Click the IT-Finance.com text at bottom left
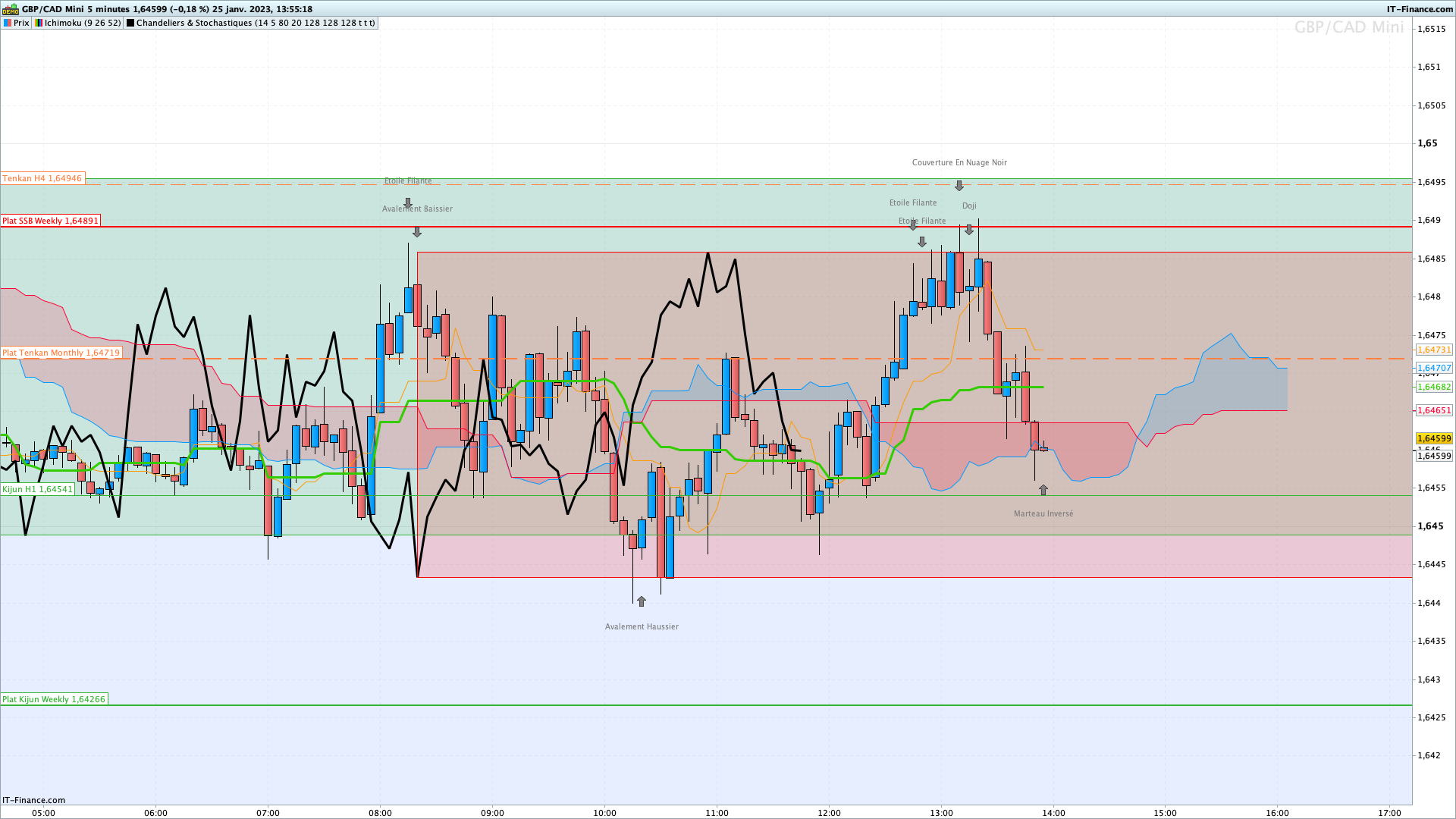1456x819 pixels. point(34,800)
